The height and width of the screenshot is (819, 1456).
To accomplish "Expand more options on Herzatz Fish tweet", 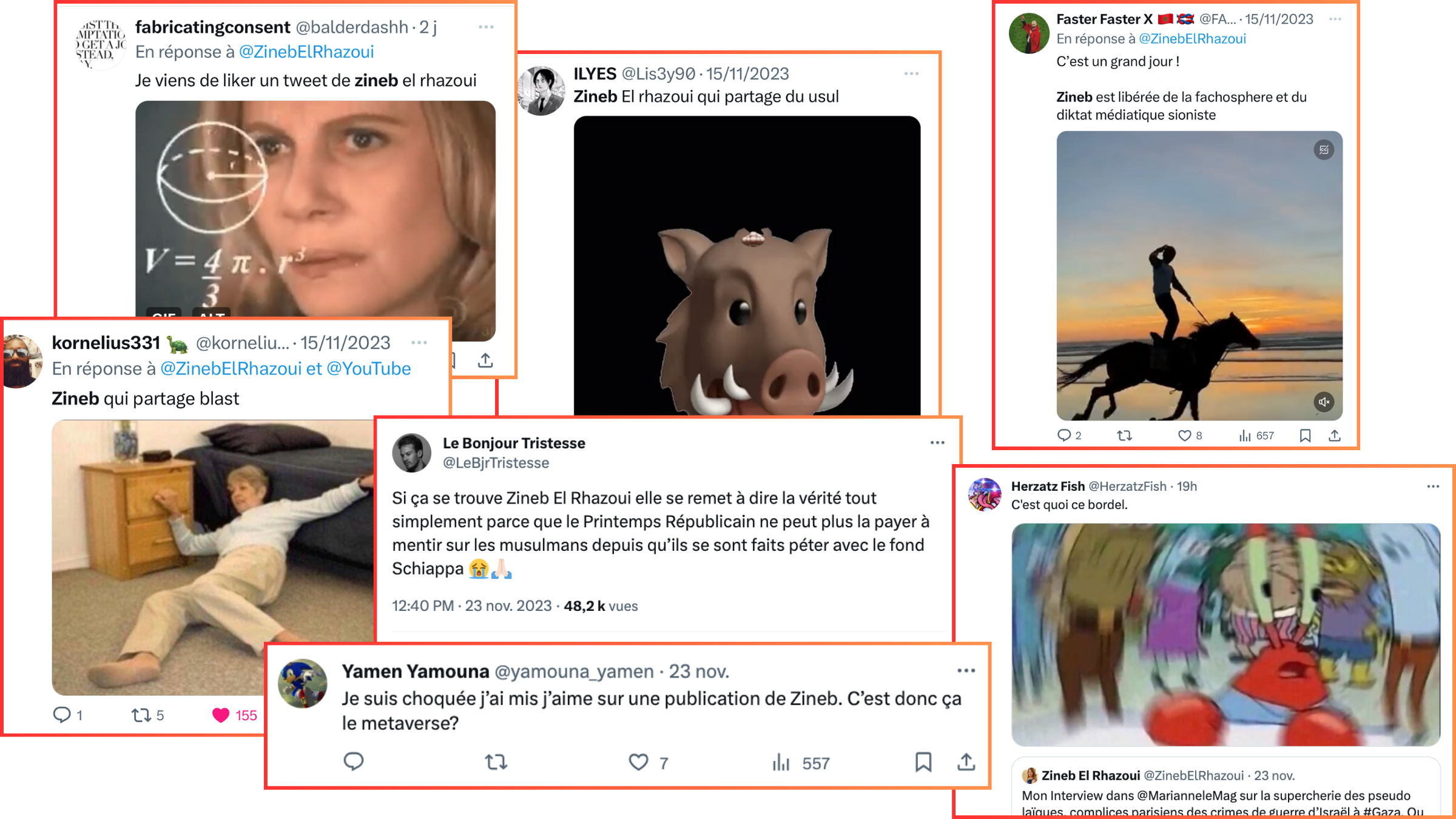I will coord(1433,487).
